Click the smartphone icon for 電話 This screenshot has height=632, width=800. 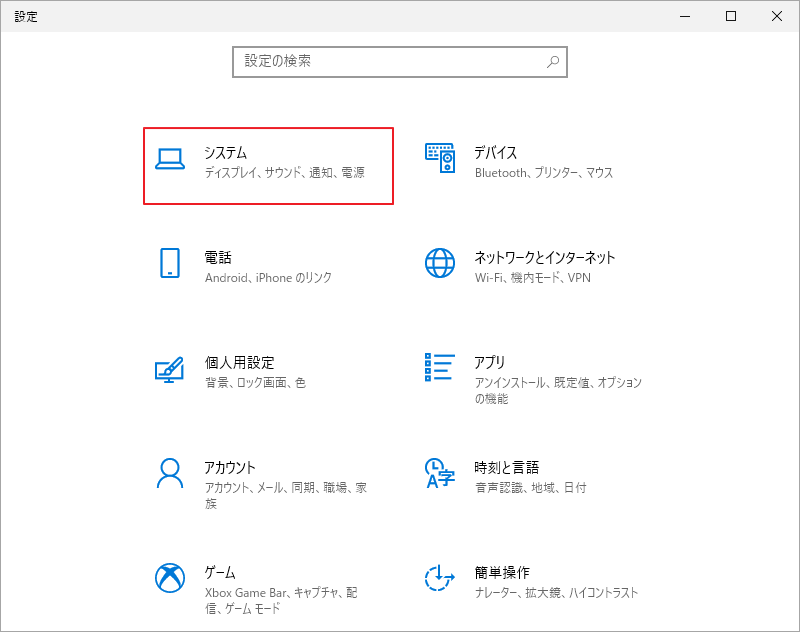(170, 263)
